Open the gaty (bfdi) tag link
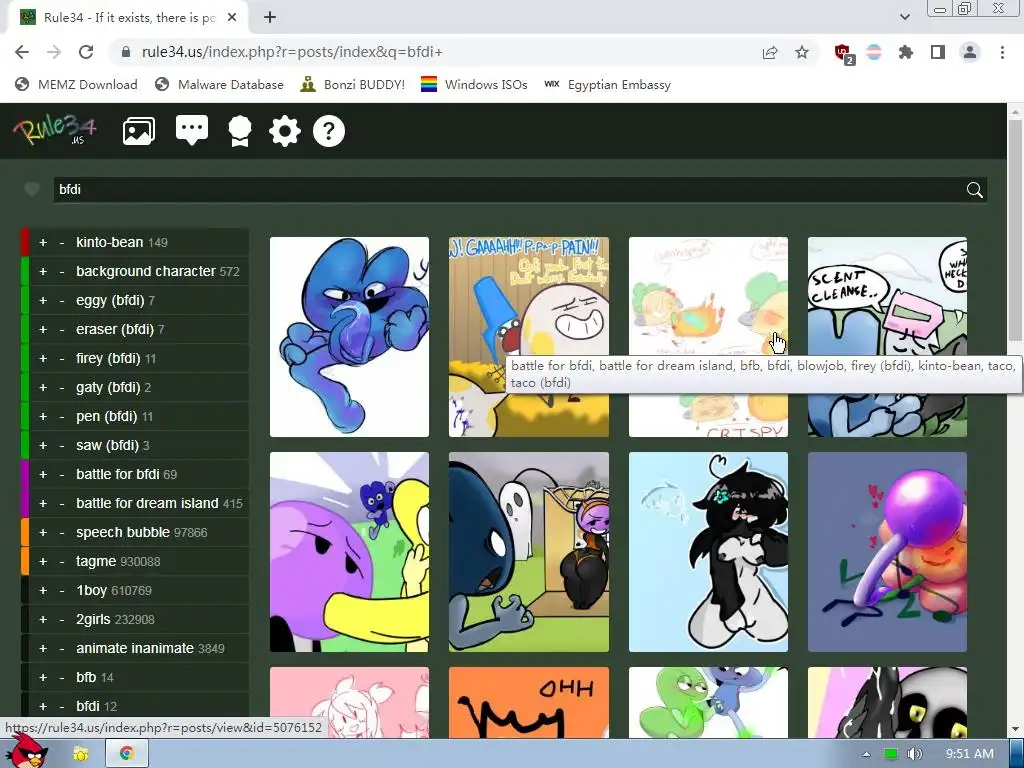This screenshot has height=768, width=1024. (x=108, y=387)
